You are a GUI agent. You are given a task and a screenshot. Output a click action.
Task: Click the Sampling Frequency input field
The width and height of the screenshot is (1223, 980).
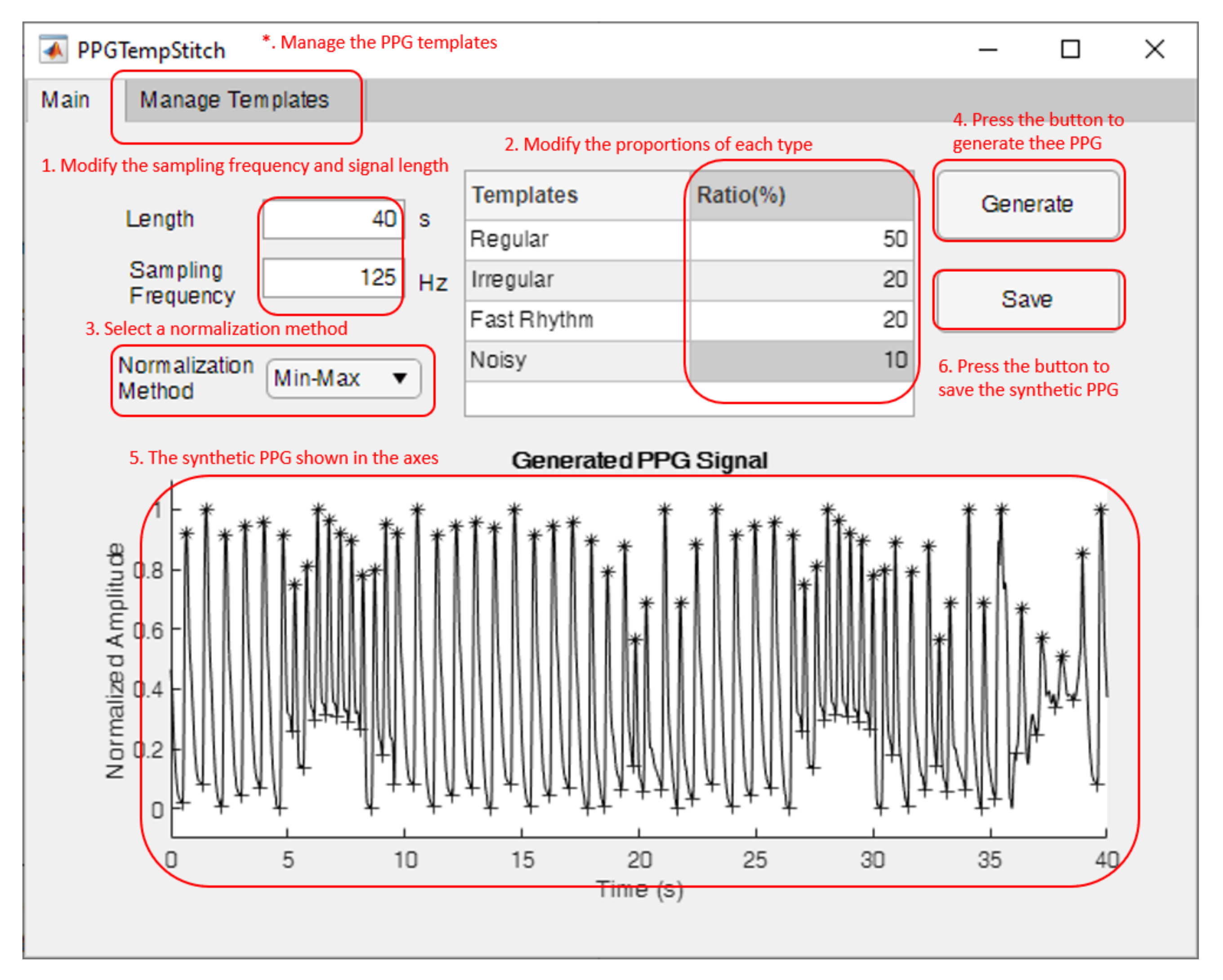(x=333, y=278)
